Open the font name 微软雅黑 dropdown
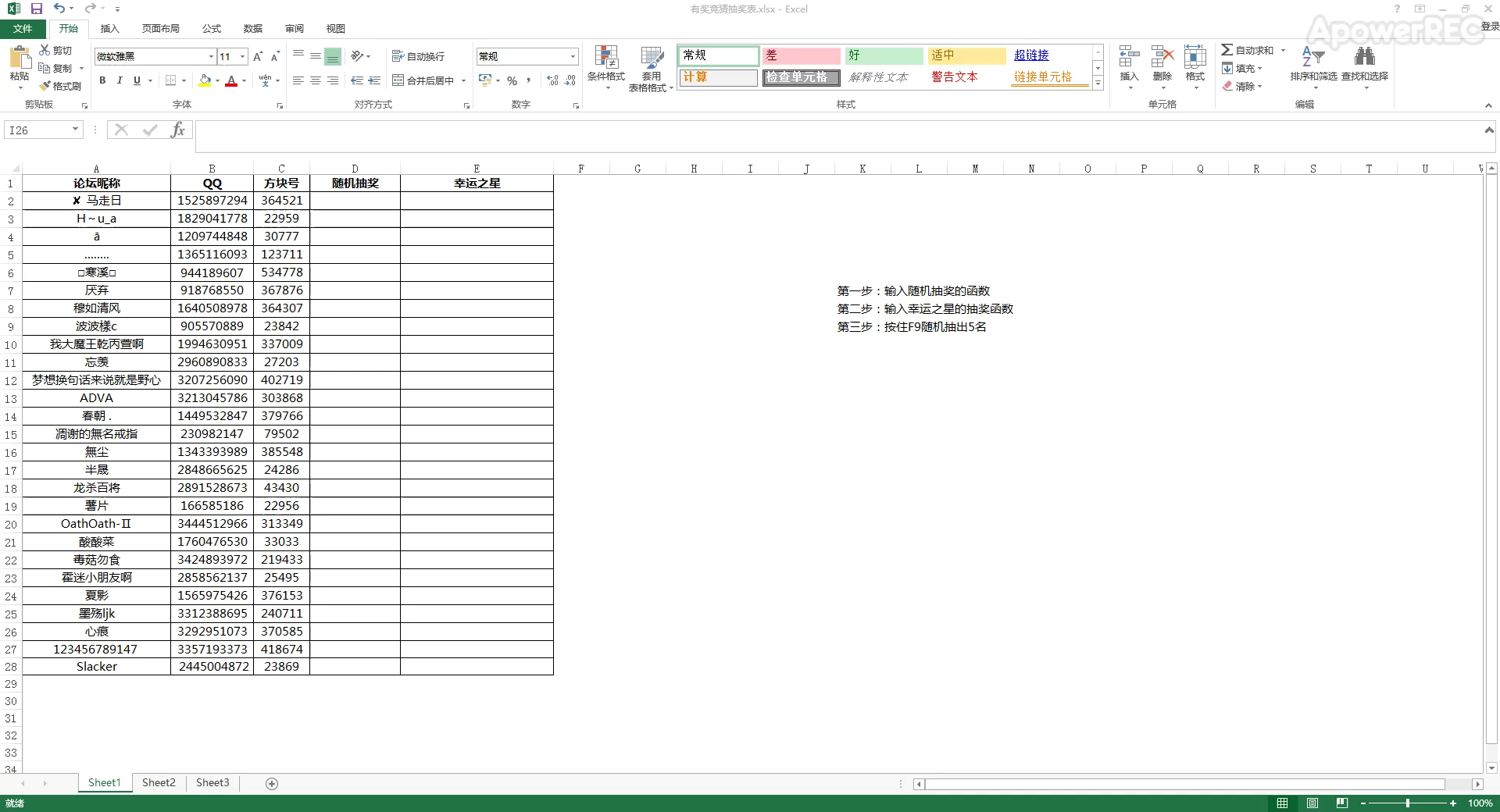Screen dimensions: 1500x812 211,56
